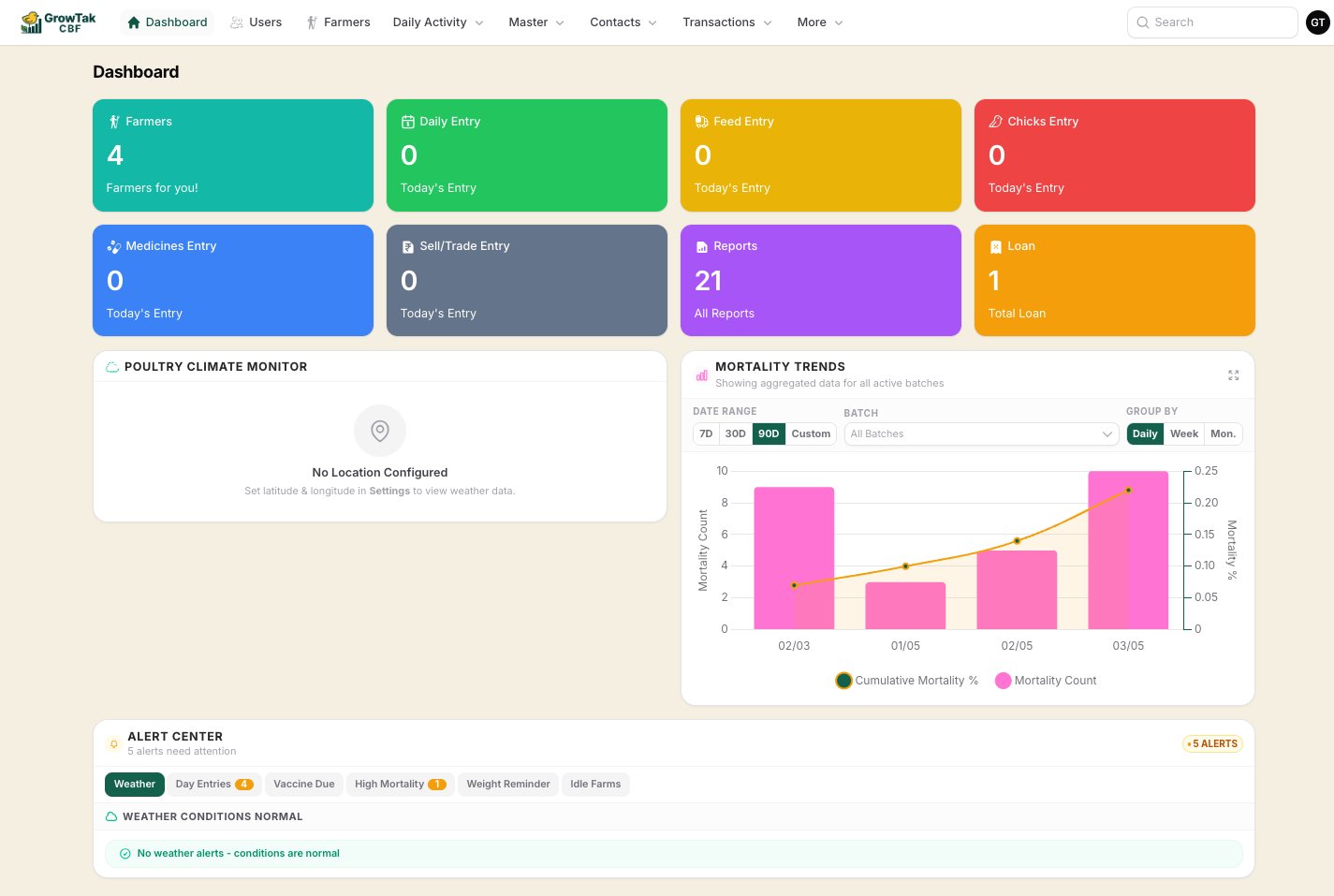
Task: Click the green checkmark alert icon
Action: 125,854
